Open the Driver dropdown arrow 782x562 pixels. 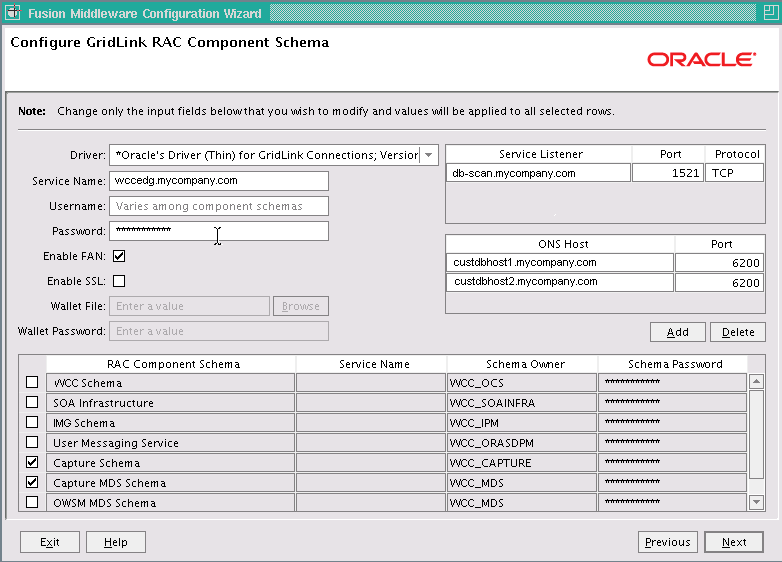tap(429, 155)
